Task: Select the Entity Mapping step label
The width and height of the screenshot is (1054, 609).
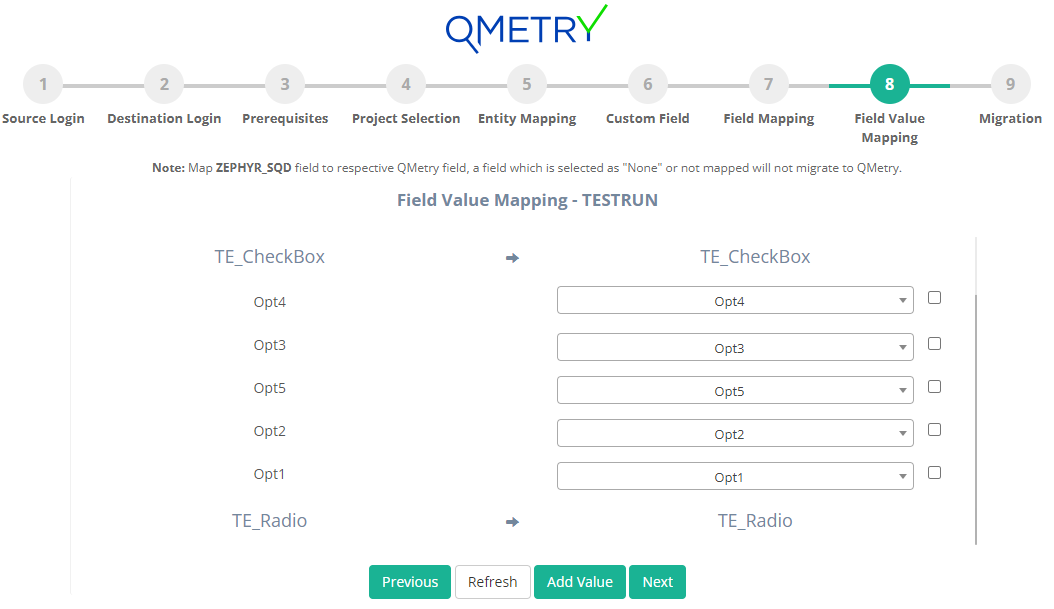Action: point(527,119)
